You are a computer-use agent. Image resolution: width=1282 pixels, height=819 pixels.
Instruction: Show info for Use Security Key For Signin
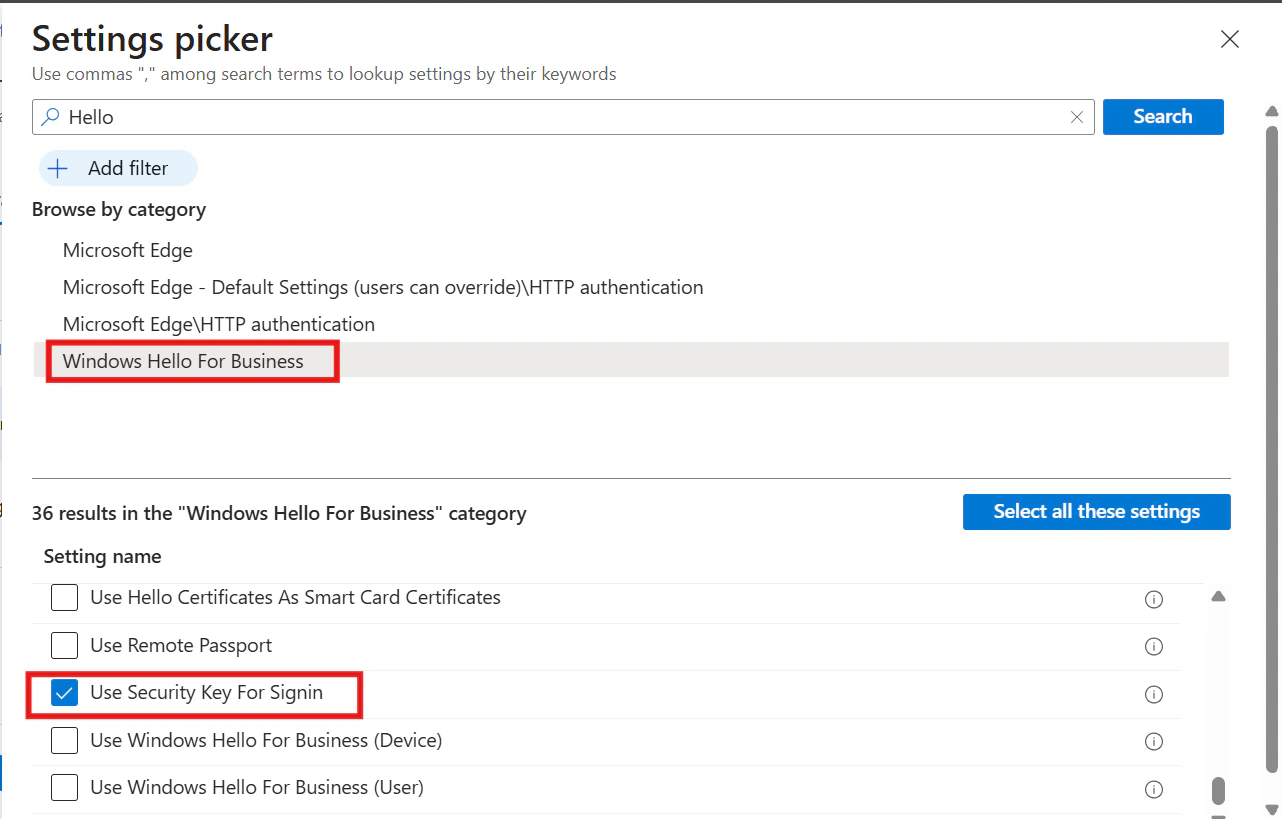click(x=1154, y=694)
